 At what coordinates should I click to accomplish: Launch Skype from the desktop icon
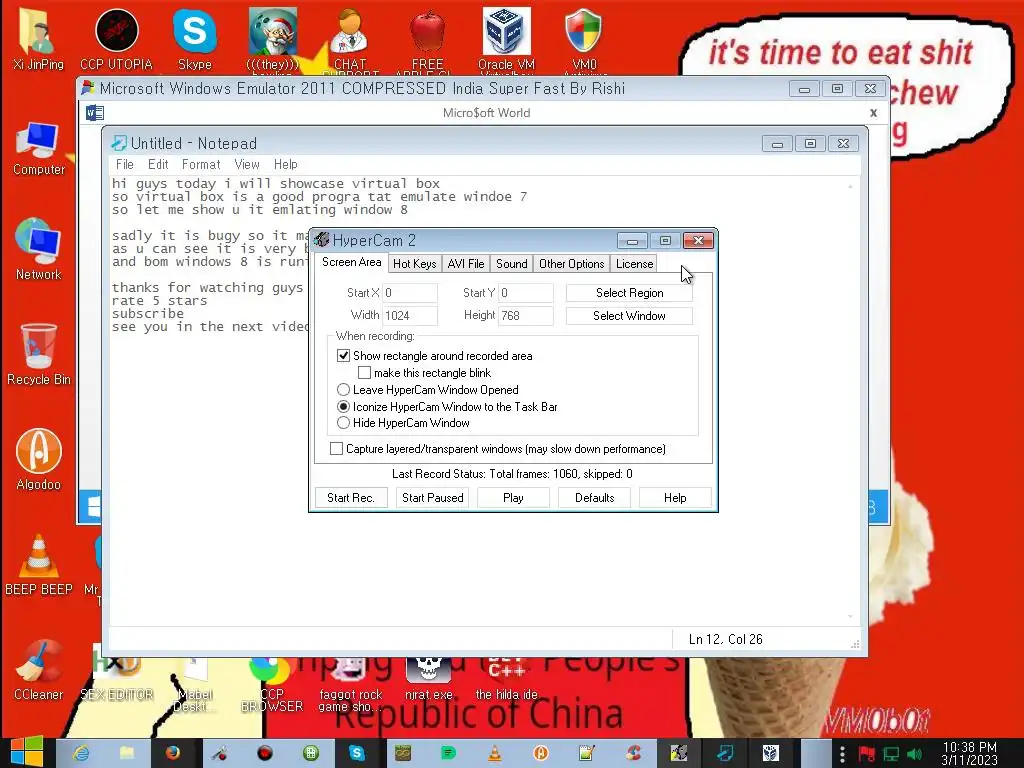click(x=195, y=38)
